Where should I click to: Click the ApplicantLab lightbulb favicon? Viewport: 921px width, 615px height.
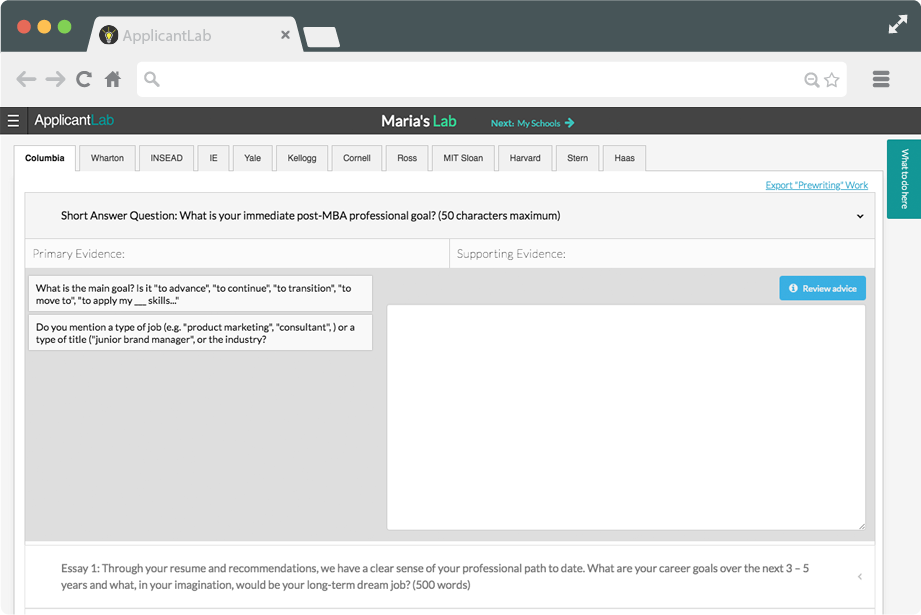(x=108, y=35)
